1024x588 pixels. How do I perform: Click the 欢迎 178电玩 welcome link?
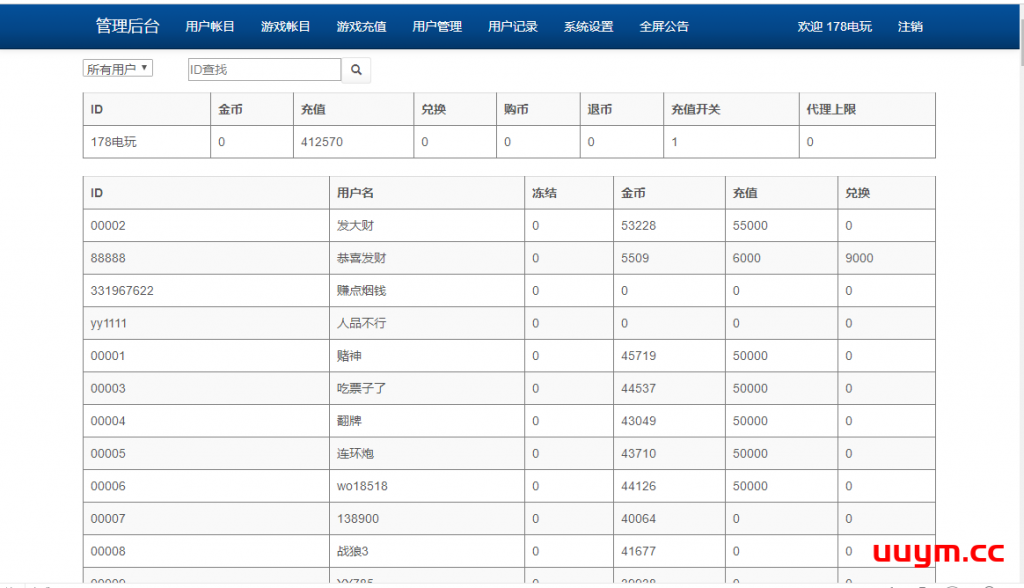[834, 27]
